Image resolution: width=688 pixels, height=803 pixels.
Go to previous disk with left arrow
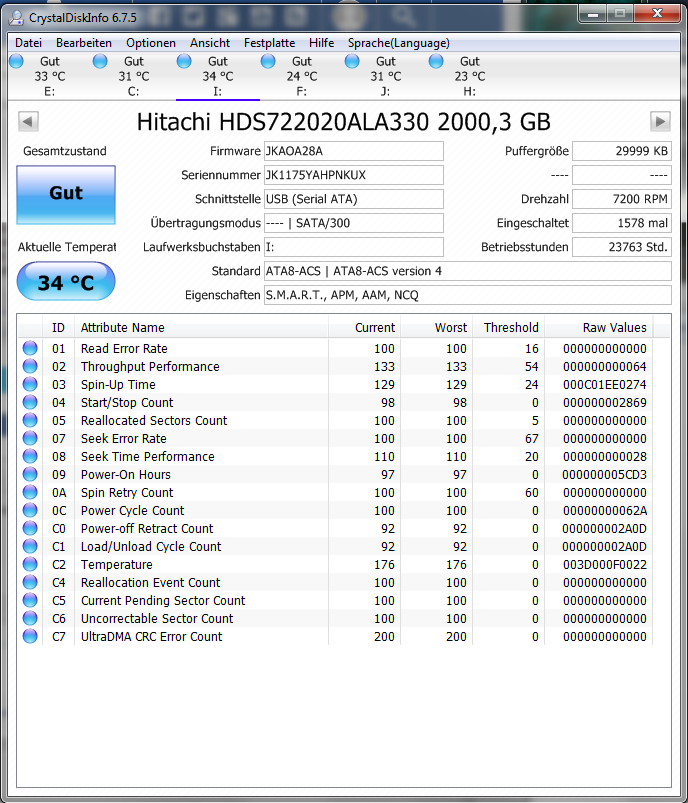[28, 122]
